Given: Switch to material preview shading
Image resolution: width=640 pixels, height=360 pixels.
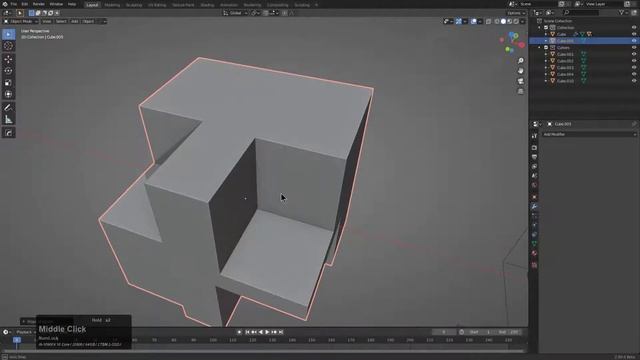Looking at the screenshot, I should coord(510,21).
